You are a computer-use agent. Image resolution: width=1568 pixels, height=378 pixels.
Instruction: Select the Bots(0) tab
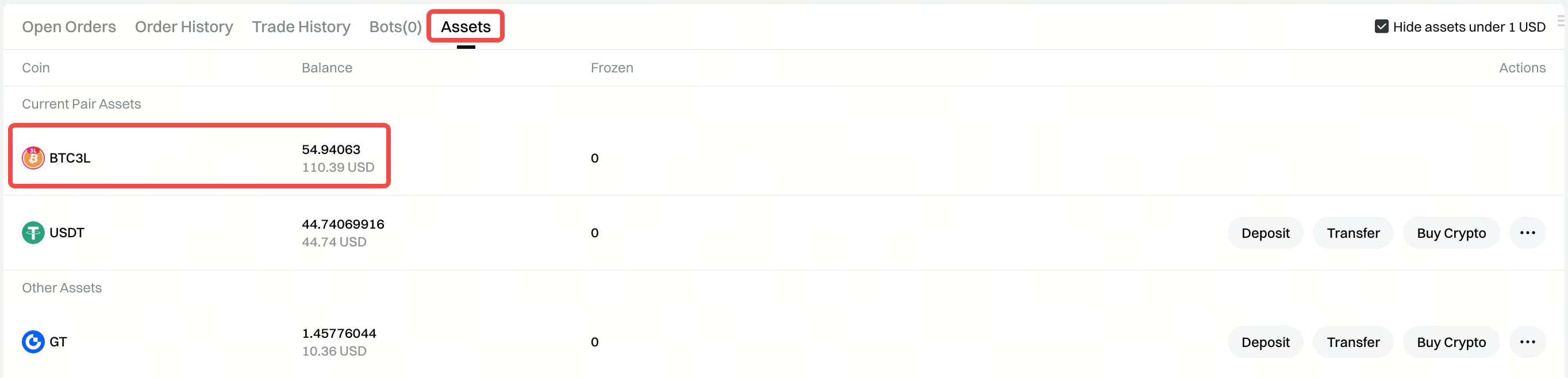tap(395, 27)
